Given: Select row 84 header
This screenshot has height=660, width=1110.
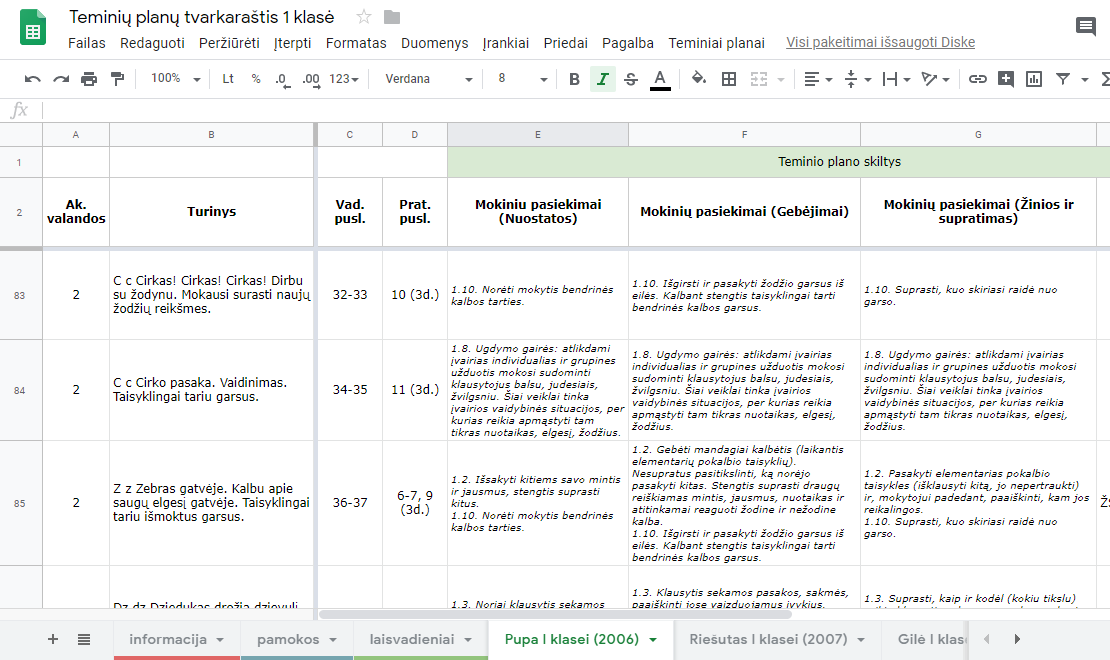Looking at the screenshot, I should (x=20, y=390).
